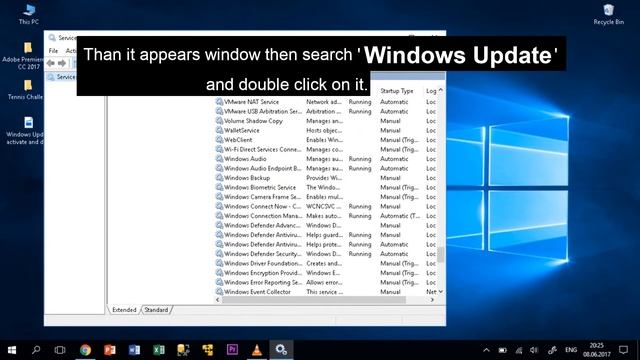Open the clock and date flyout
Image resolution: width=640 pixels, height=360 pixels.
597,350
